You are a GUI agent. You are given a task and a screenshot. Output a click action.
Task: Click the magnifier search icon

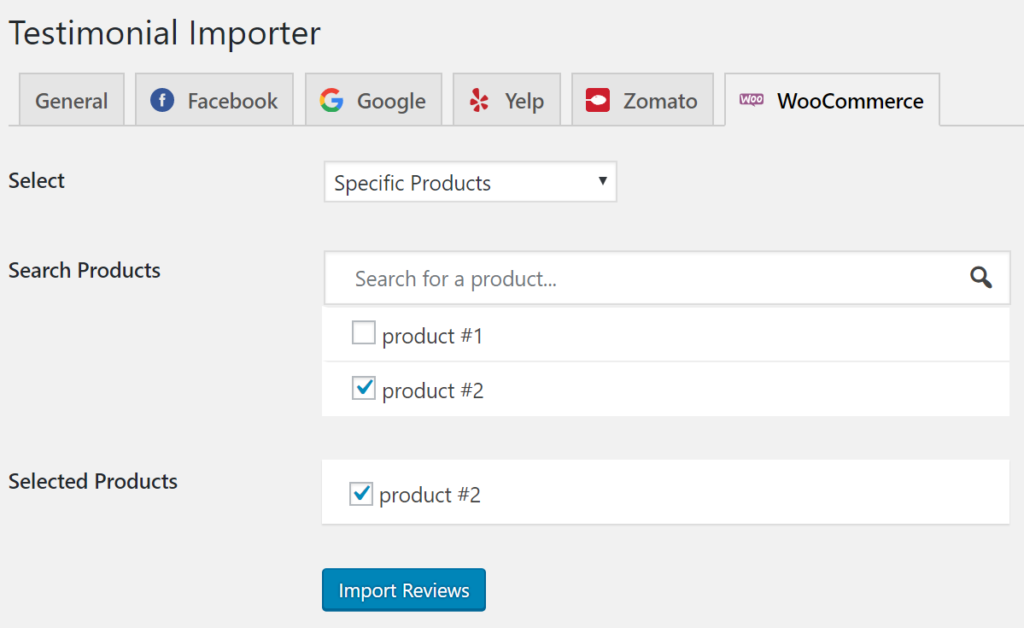981,277
